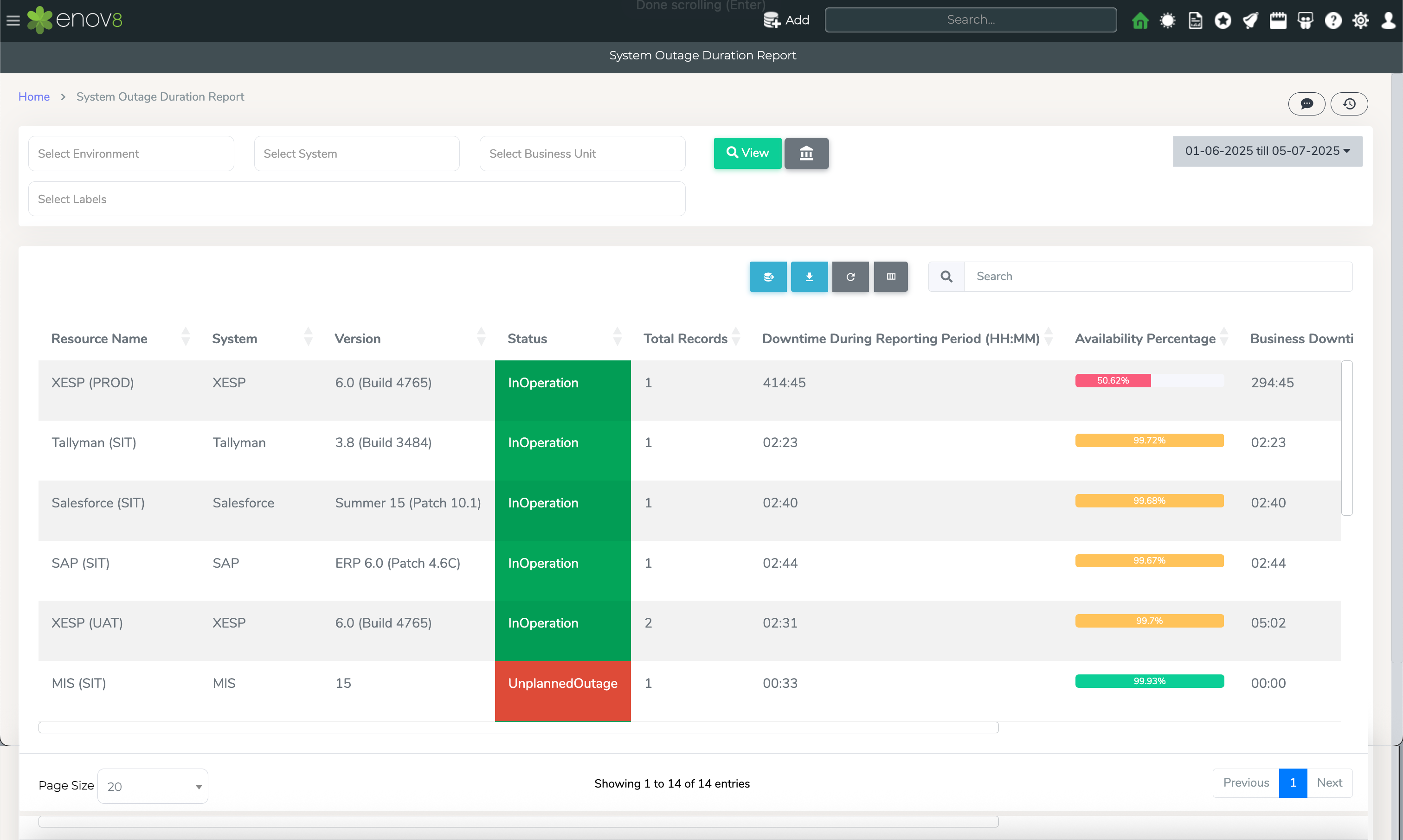The image size is (1403, 840).
Task: Click the table horizontal scrollbar
Action: (x=518, y=727)
